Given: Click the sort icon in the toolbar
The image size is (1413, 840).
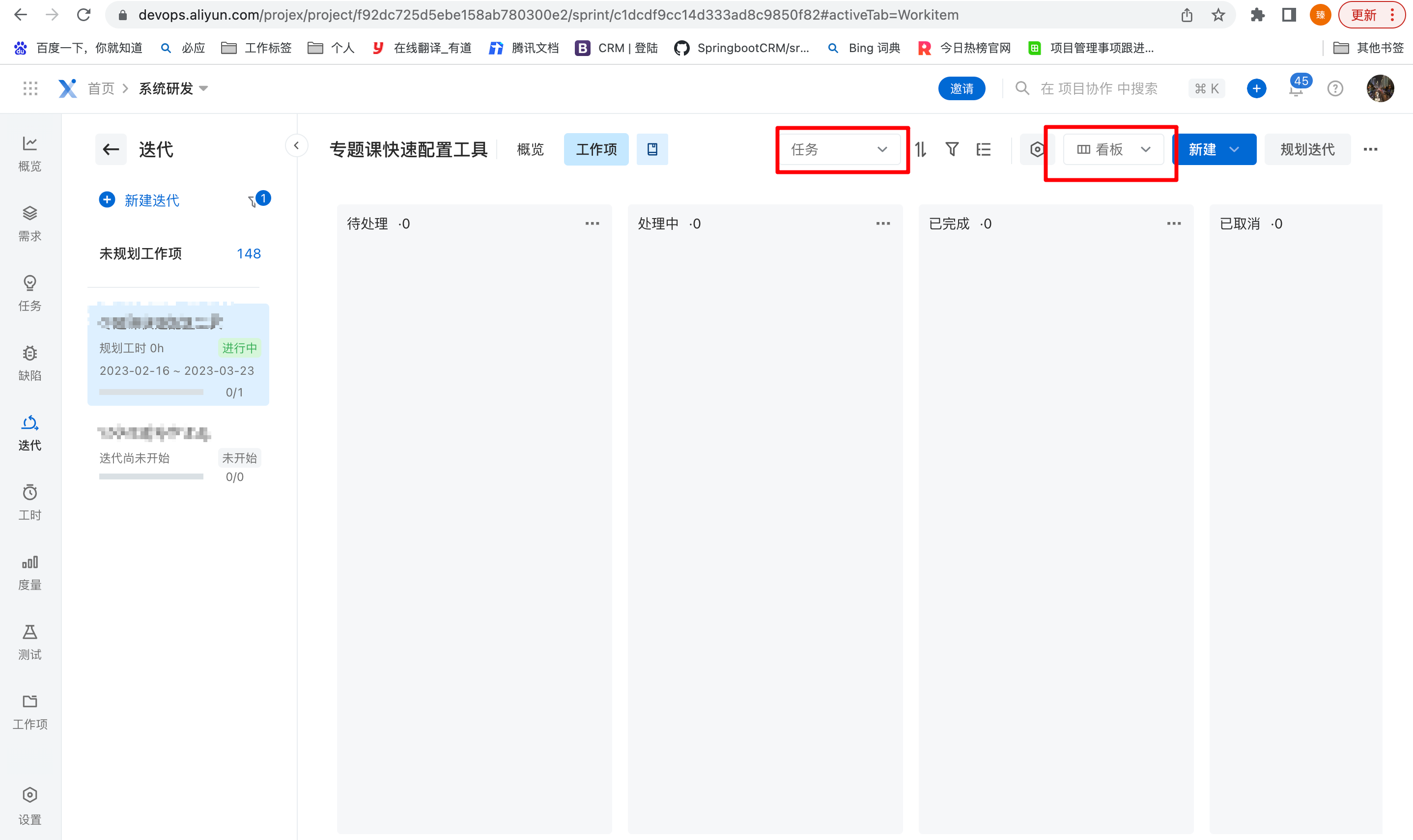Looking at the screenshot, I should [921, 149].
